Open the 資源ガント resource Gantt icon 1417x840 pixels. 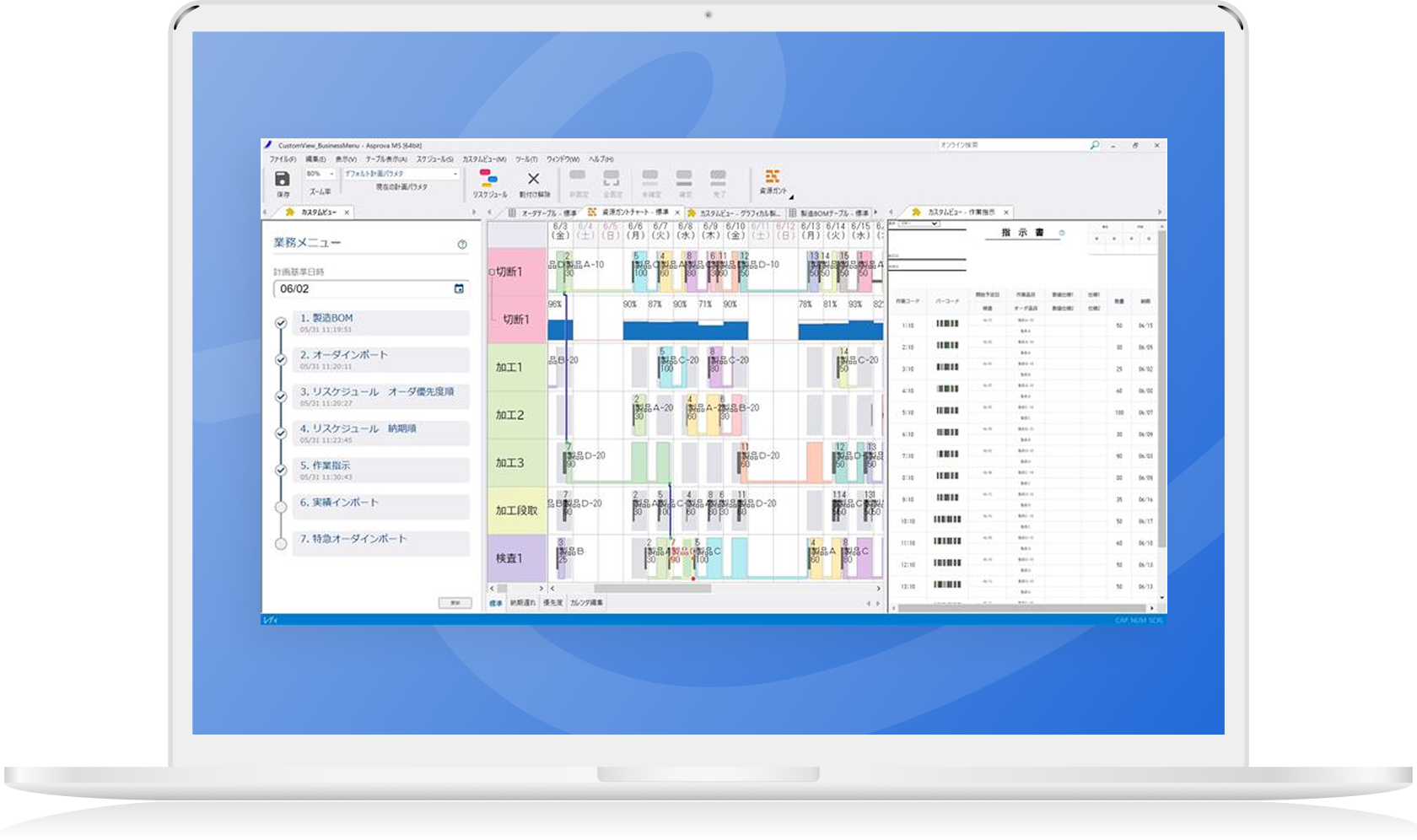click(772, 176)
